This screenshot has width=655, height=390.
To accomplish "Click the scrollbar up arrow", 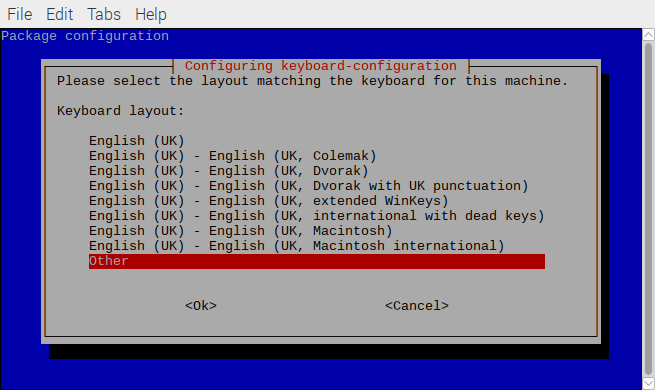I will 648,35.
